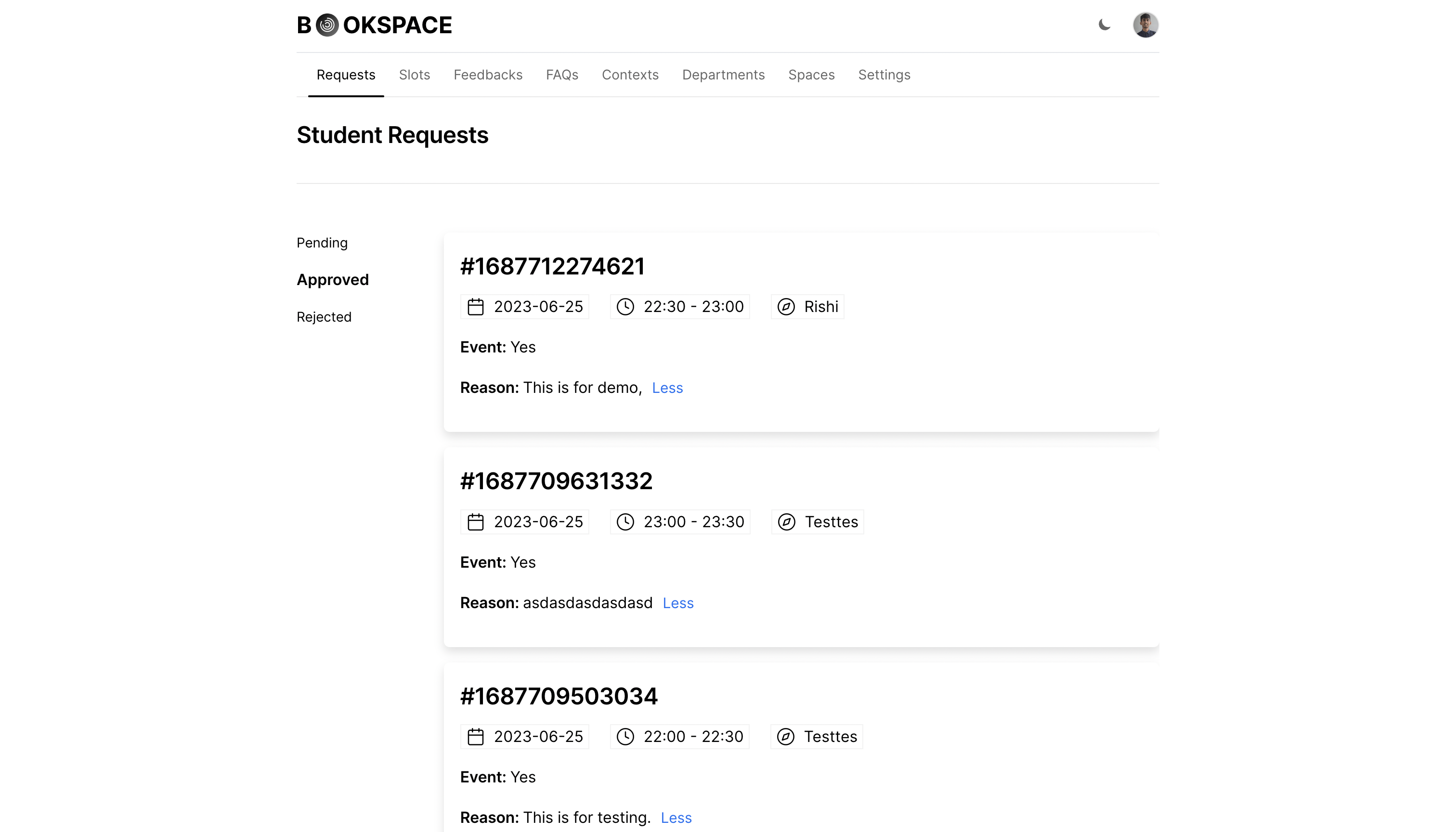The height and width of the screenshot is (832, 1456).
Task: Click time range 22:30 - 23:00
Action: click(694, 307)
